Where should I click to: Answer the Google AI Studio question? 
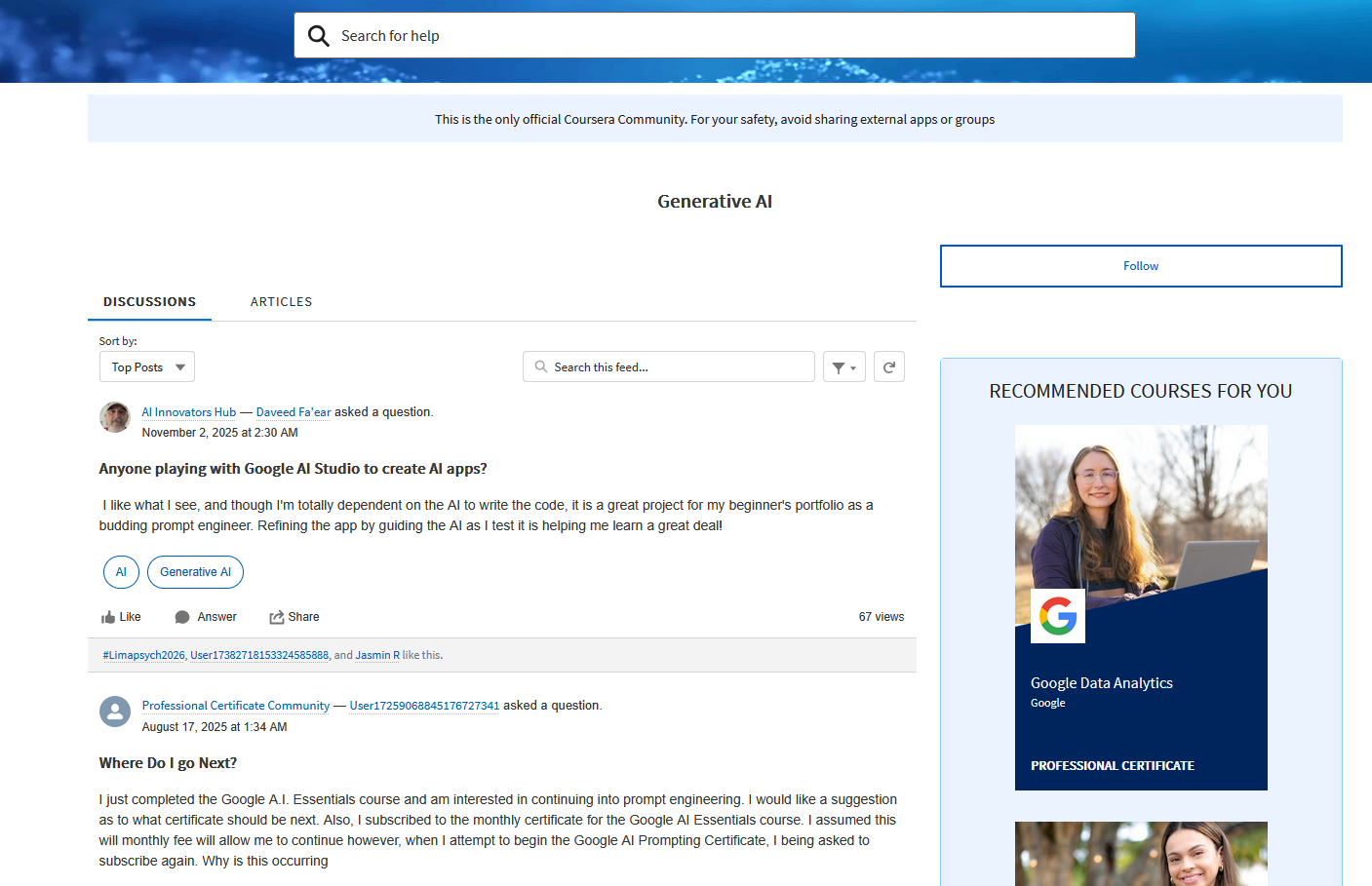coord(206,617)
